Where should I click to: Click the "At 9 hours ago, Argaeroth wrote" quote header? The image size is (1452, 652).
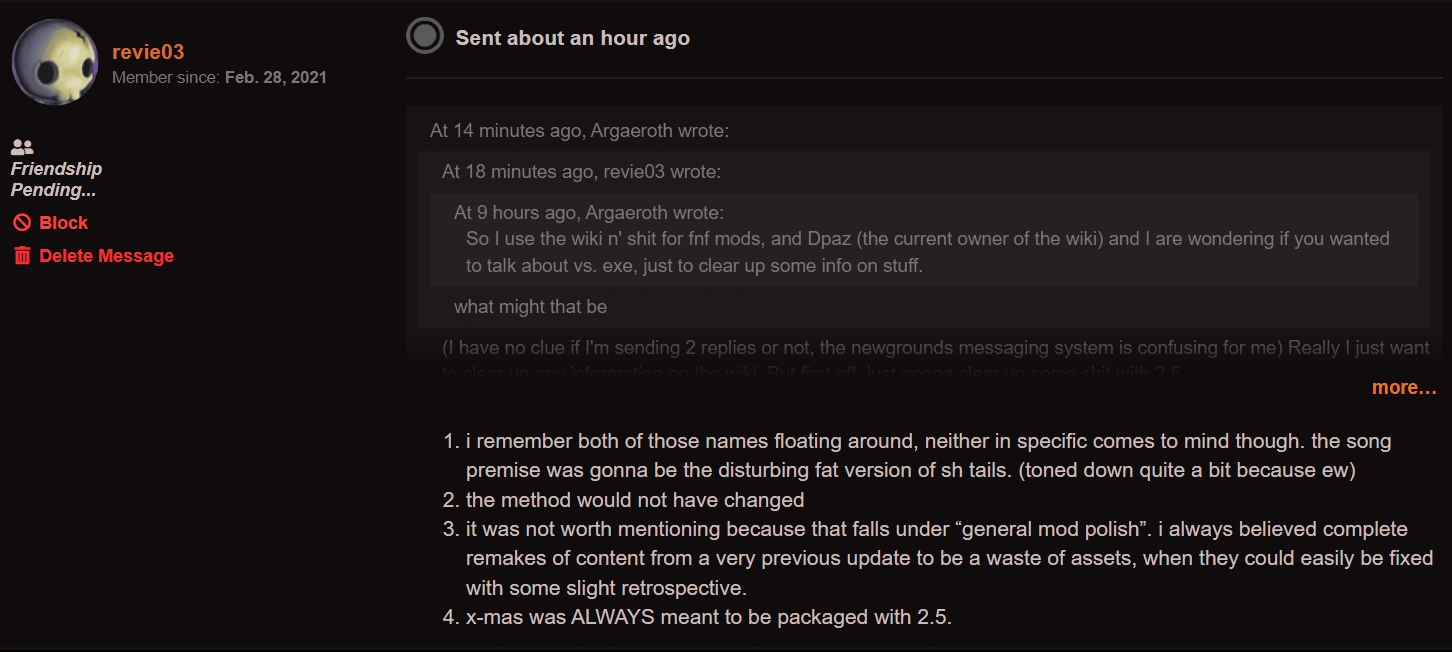pos(588,212)
